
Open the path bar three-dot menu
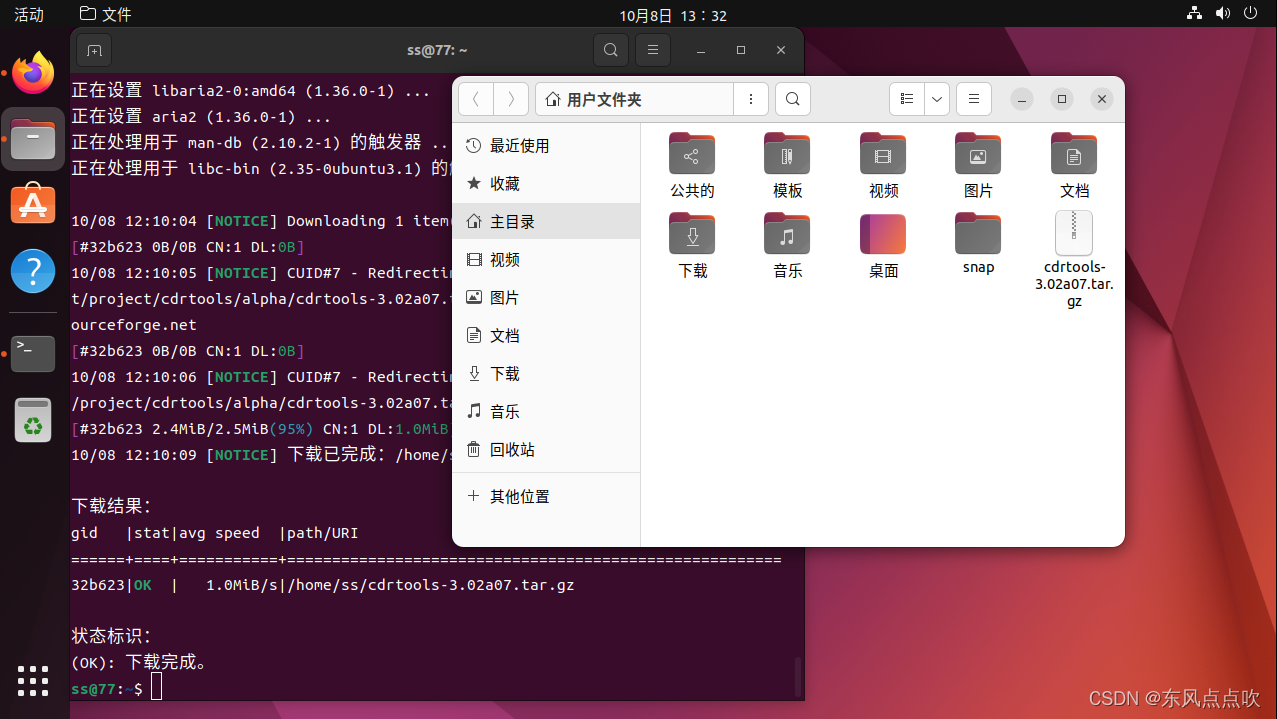point(750,99)
